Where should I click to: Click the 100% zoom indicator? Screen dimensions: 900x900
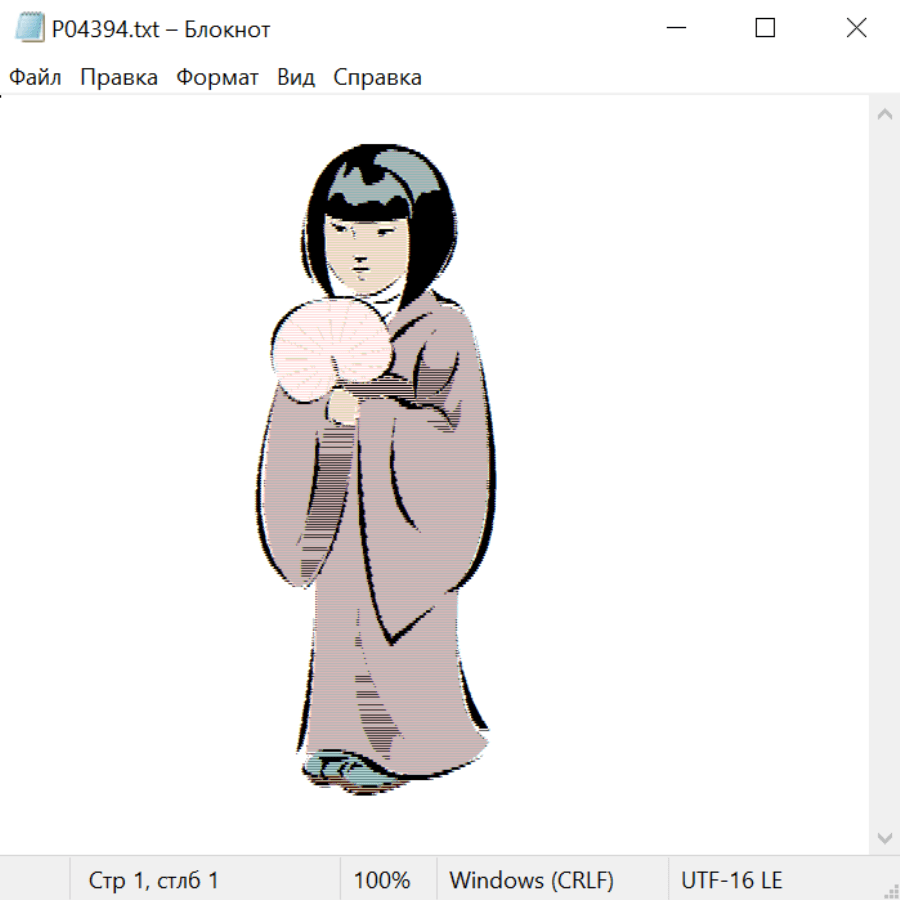click(x=382, y=880)
